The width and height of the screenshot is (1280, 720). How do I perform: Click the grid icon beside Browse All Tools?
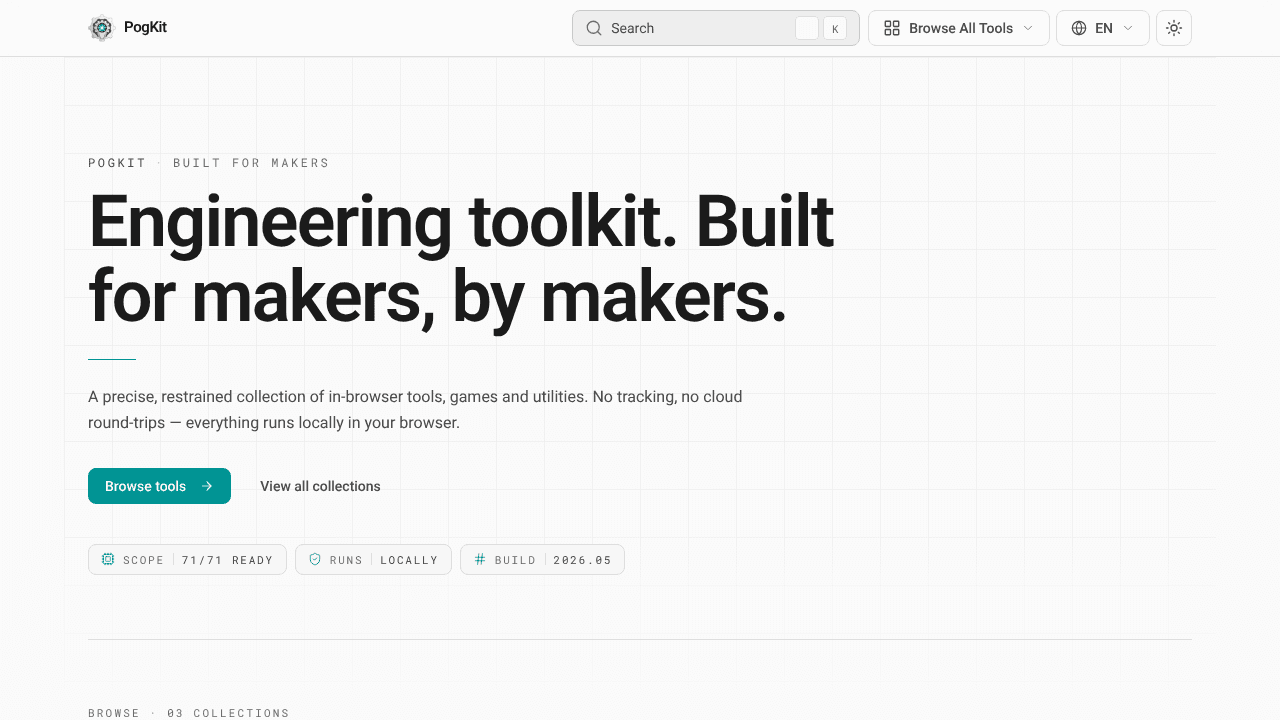pyautogui.click(x=892, y=28)
